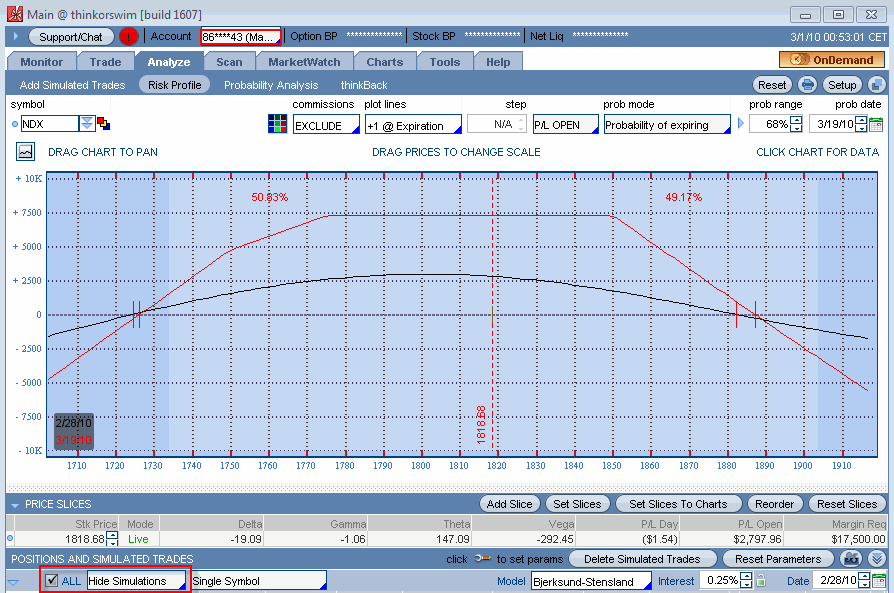Screen dimensions: 894x593
Task: Click the red alert icon beside Support/Chat
Action: [x=128, y=37]
